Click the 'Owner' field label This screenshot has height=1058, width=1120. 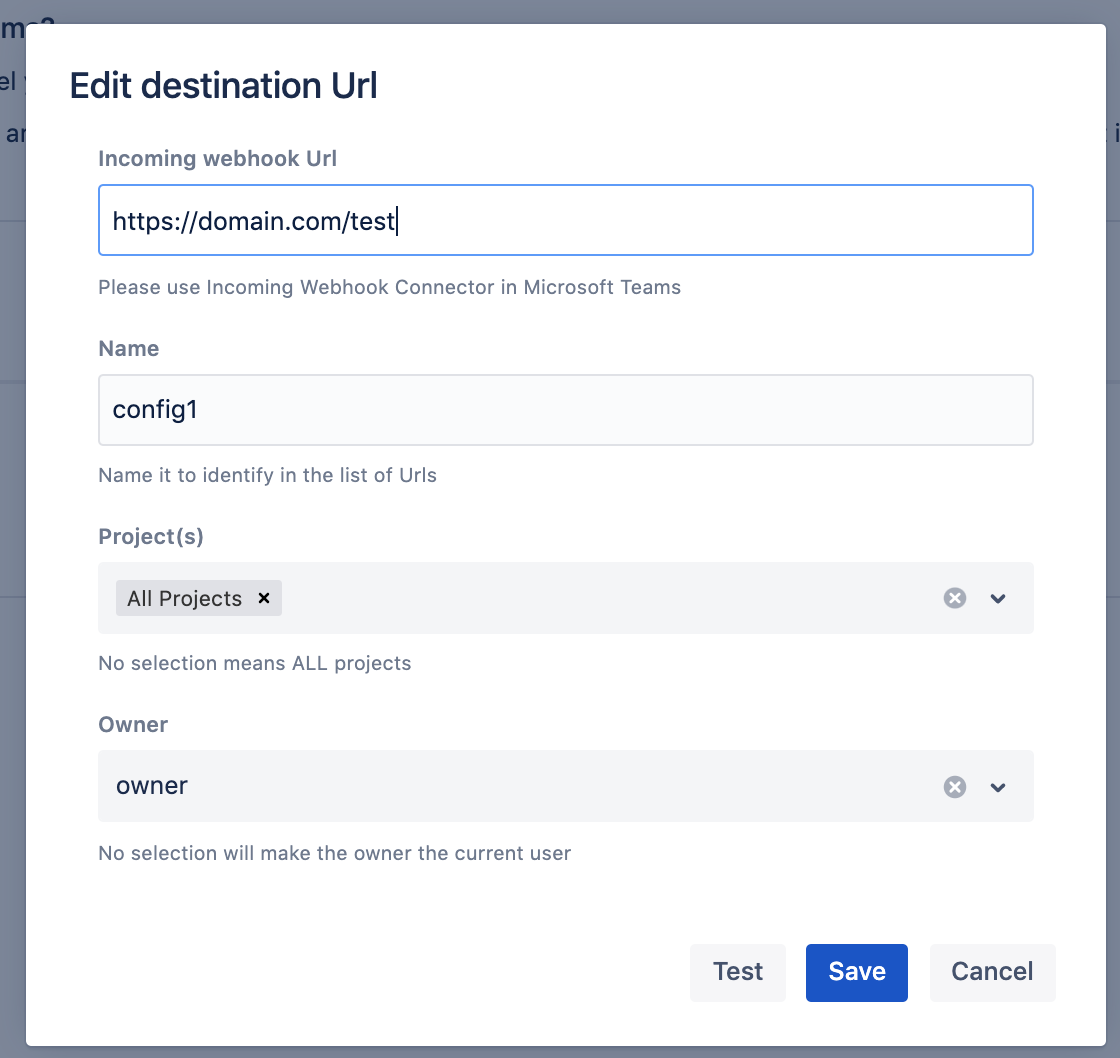tap(133, 724)
